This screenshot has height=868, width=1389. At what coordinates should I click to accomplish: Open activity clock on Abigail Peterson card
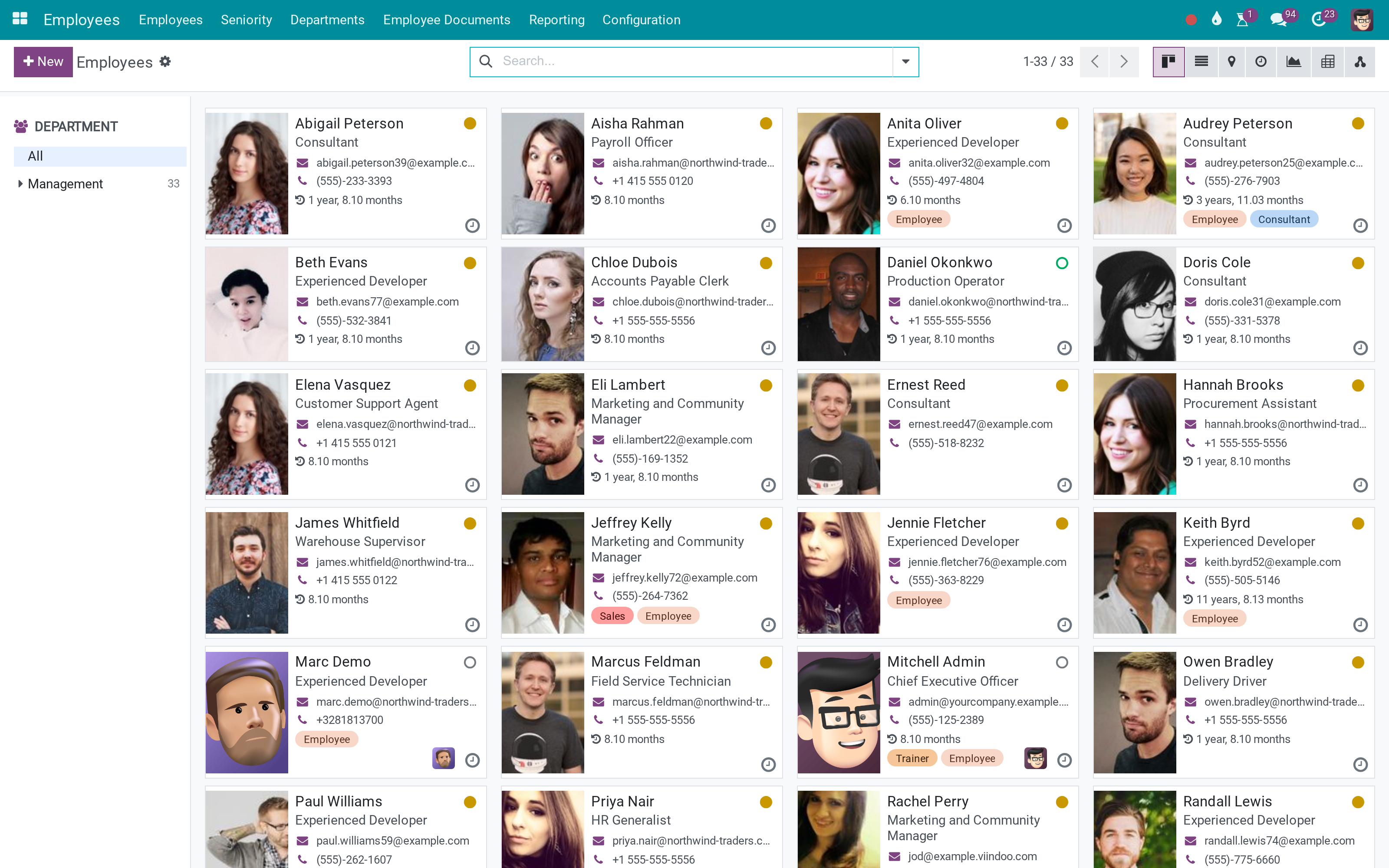click(x=472, y=226)
